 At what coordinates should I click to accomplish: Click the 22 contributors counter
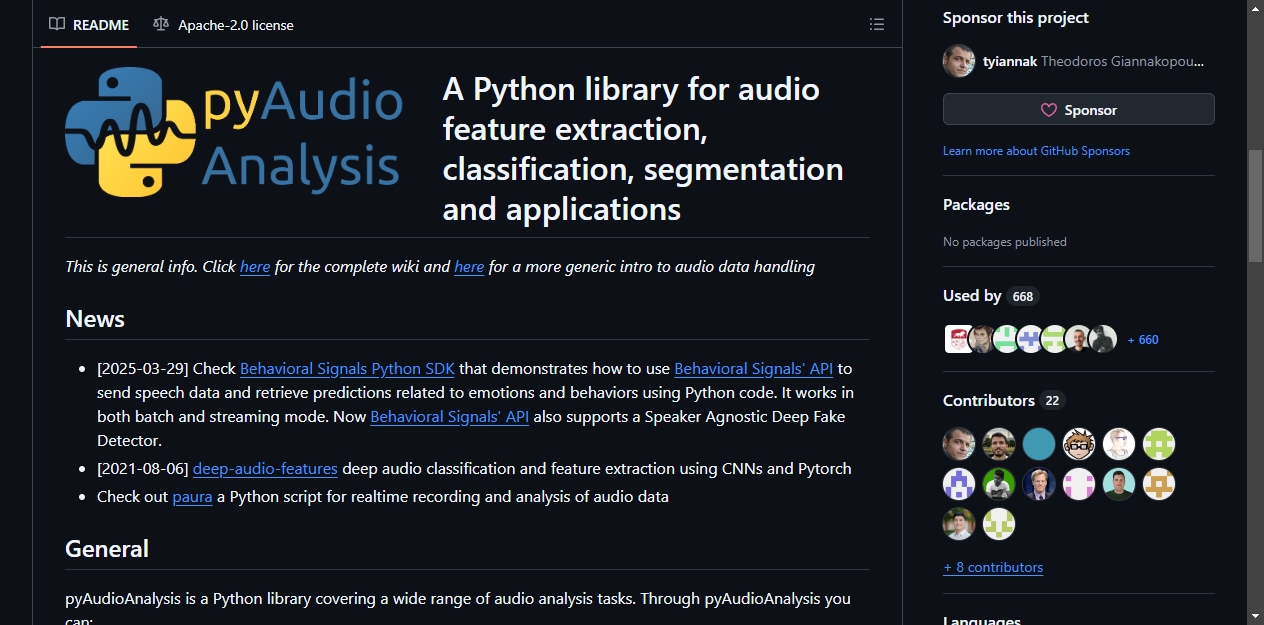pyautogui.click(x=1052, y=401)
